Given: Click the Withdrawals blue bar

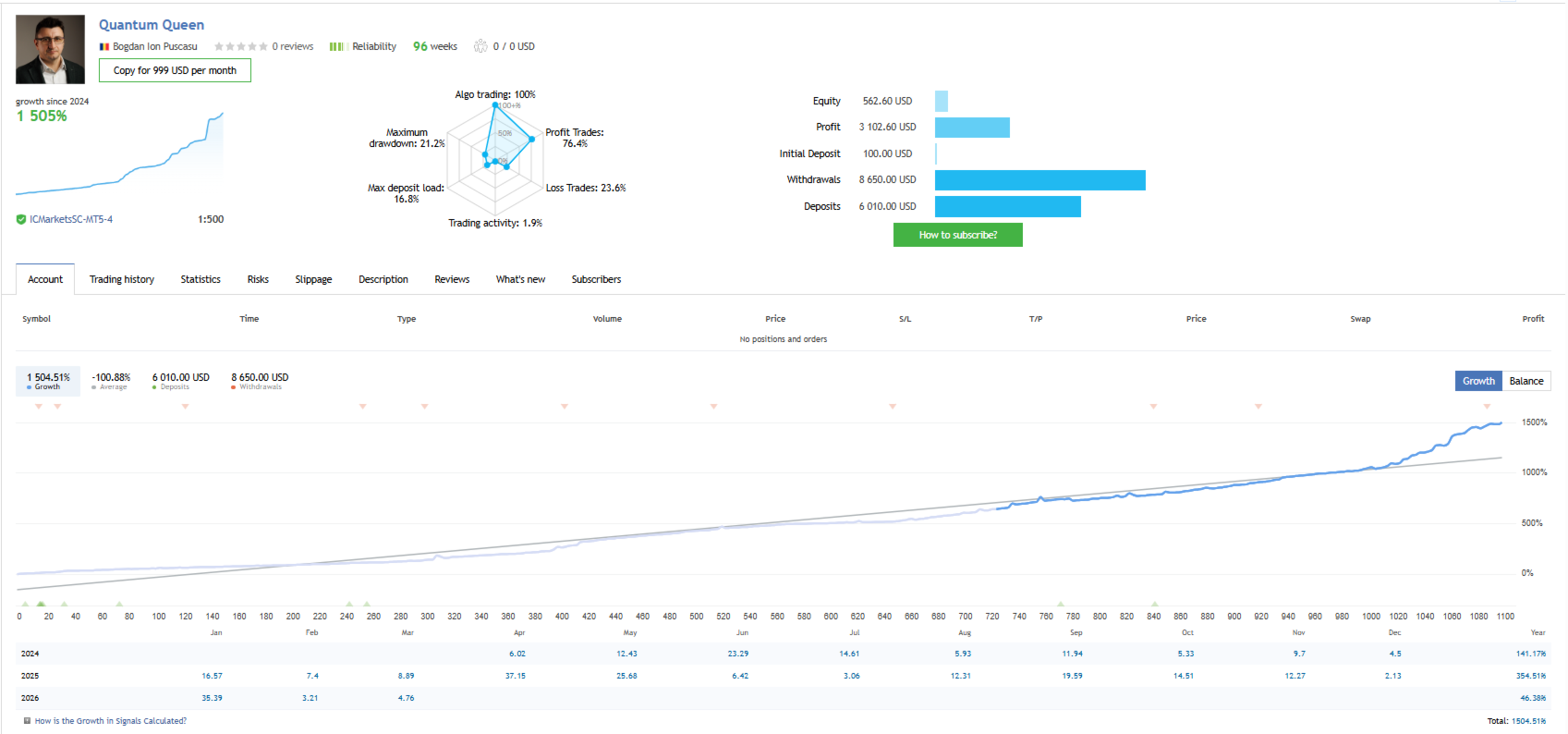Looking at the screenshot, I should (1040, 180).
